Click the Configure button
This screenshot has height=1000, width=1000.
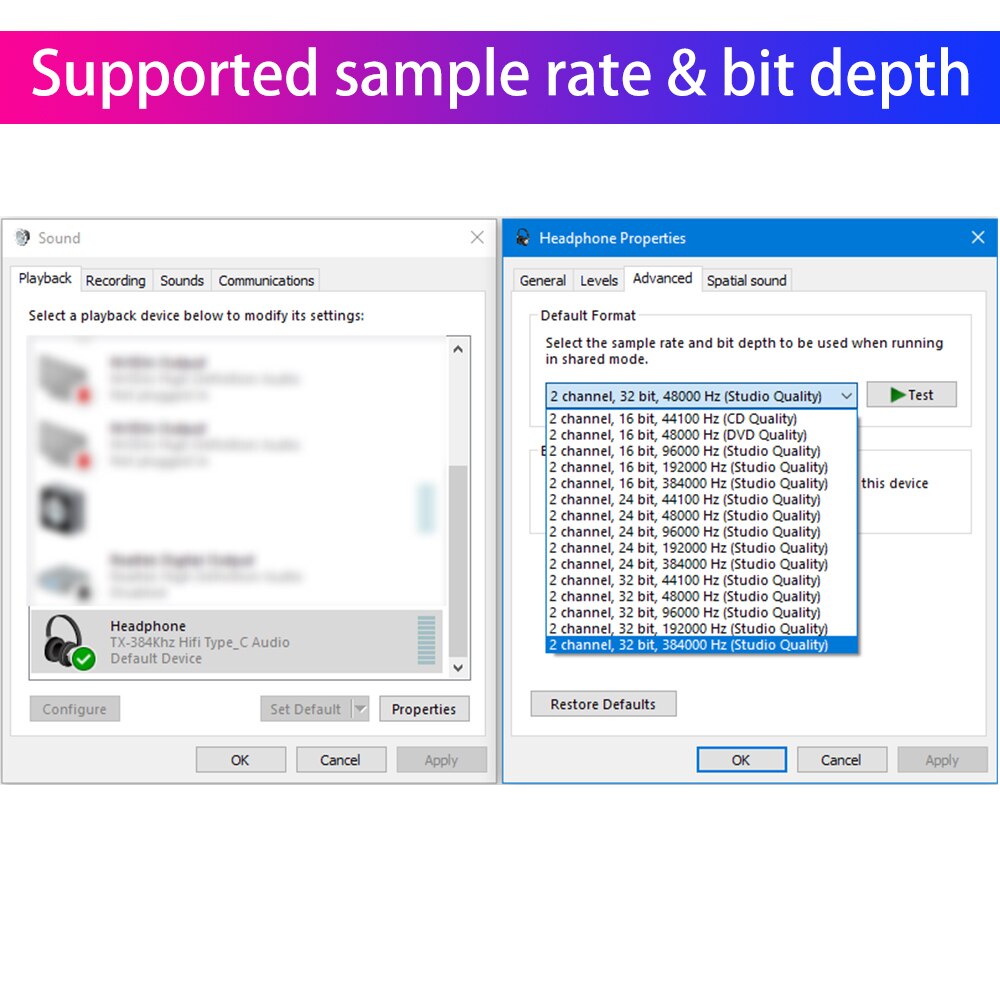click(x=75, y=709)
